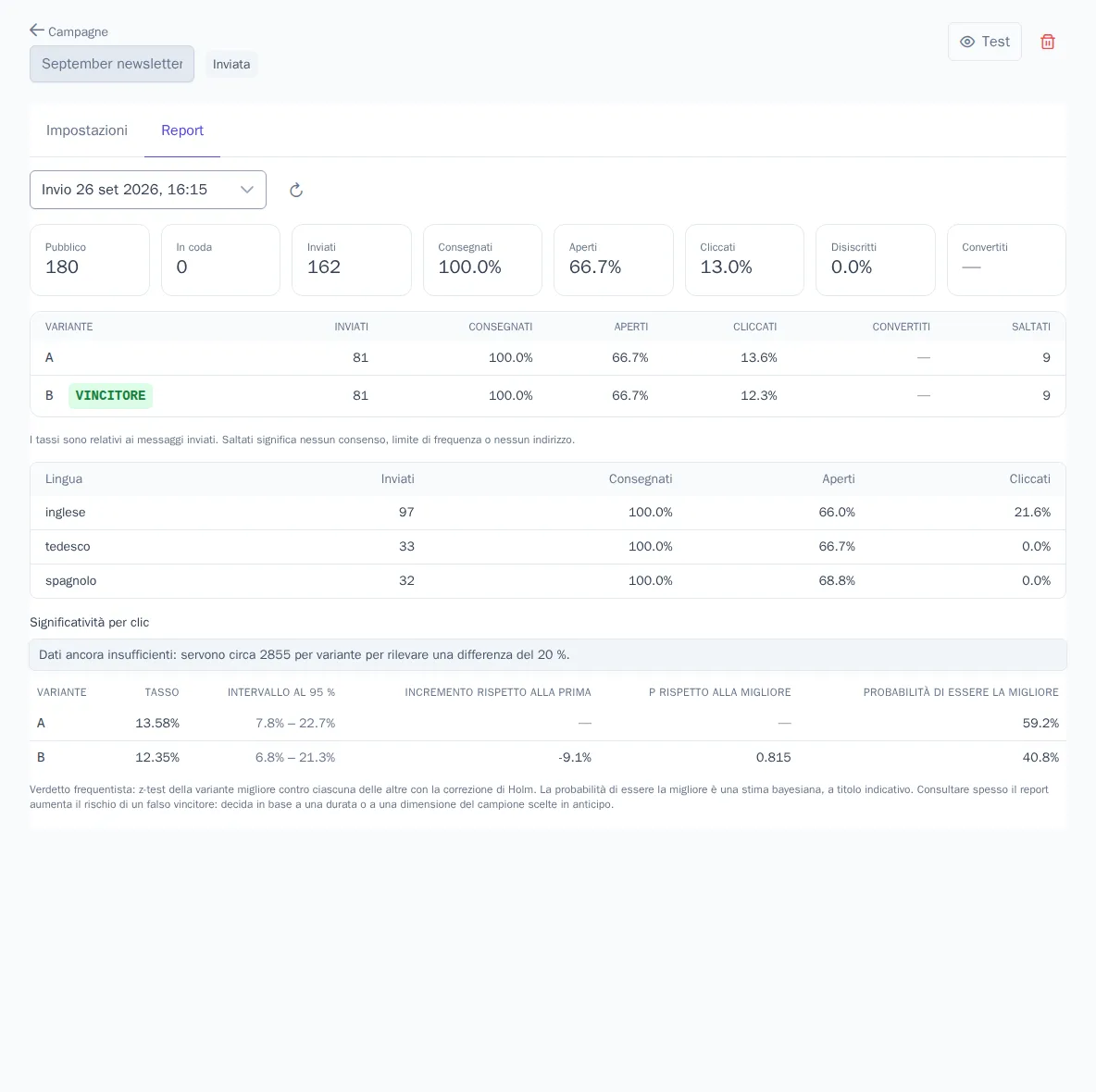Click the Inviata status badge
Image resolution: width=1096 pixels, height=1092 pixels.
tap(231, 64)
